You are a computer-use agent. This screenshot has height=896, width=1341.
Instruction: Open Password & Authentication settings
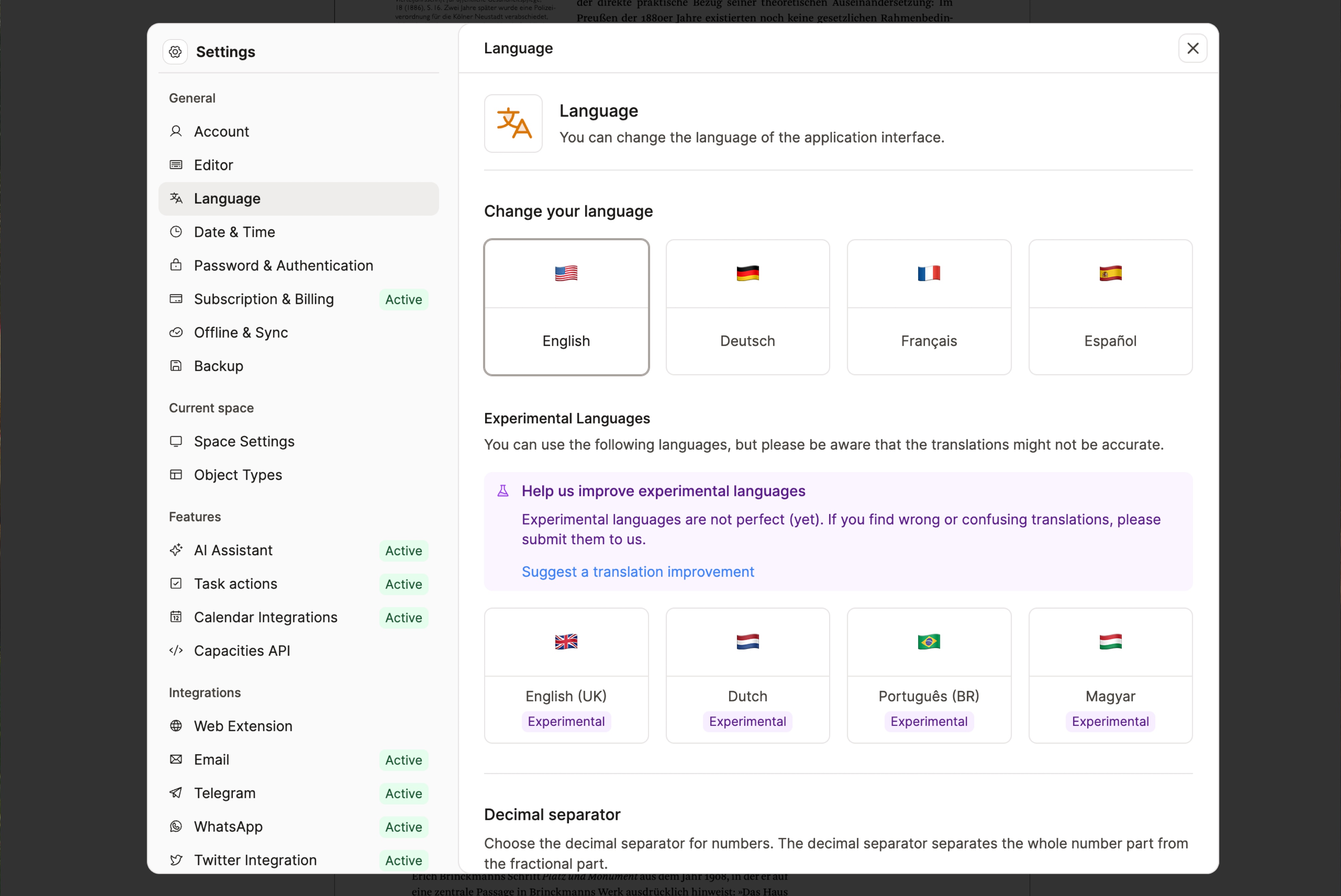click(298, 265)
